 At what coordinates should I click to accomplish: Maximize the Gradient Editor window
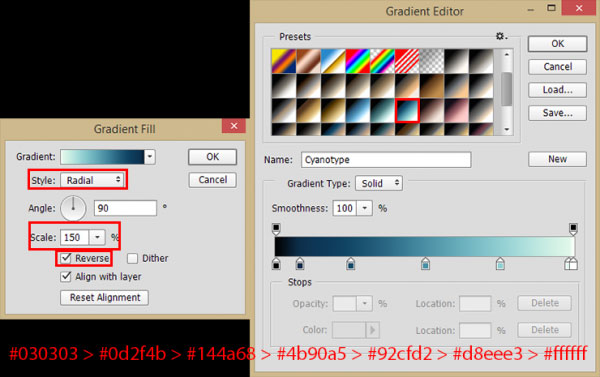(x=551, y=8)
